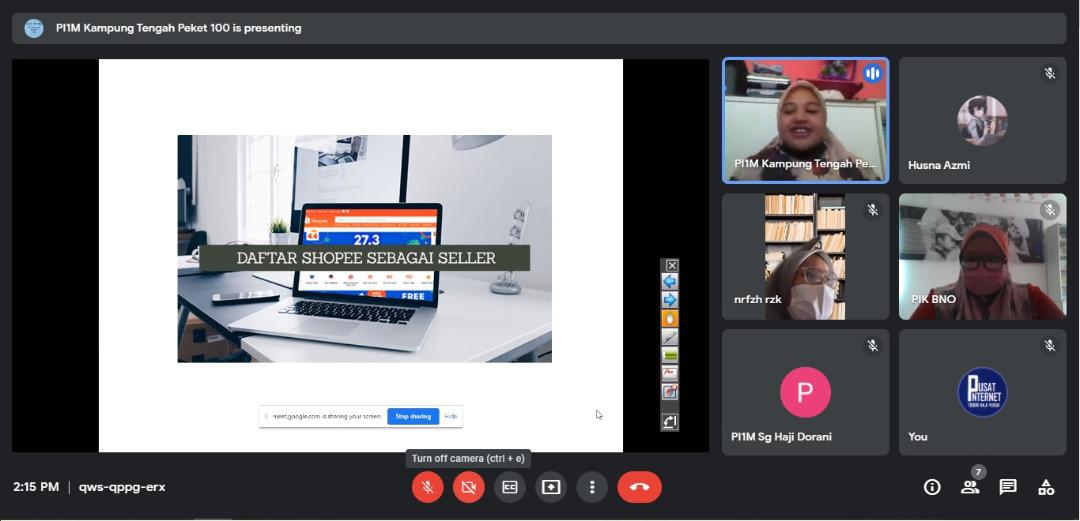1080x521 pixels.
Task: Click the eraser image icon in floating toolbar
Action: click(669, 391)
